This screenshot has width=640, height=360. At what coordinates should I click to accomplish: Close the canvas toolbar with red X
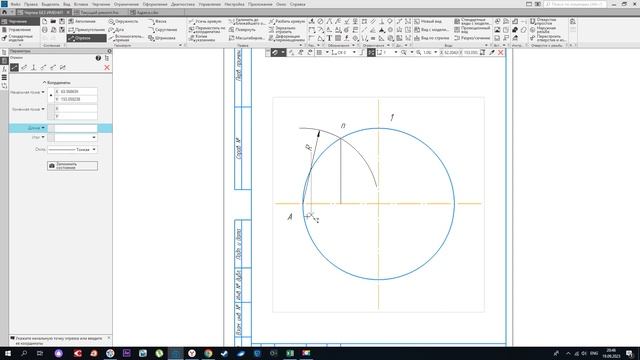[500, 53]
